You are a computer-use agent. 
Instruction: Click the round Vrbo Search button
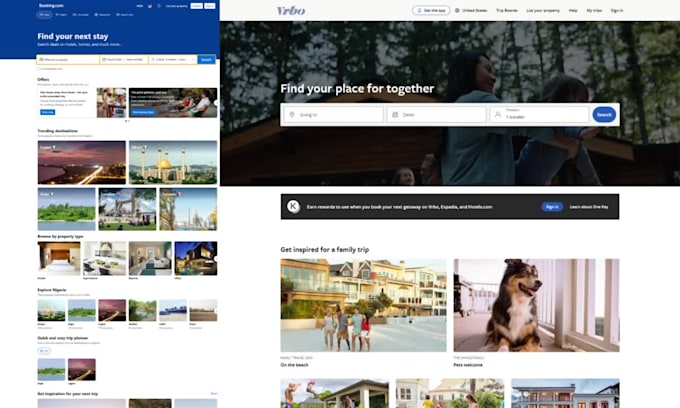tap(604, 114)
